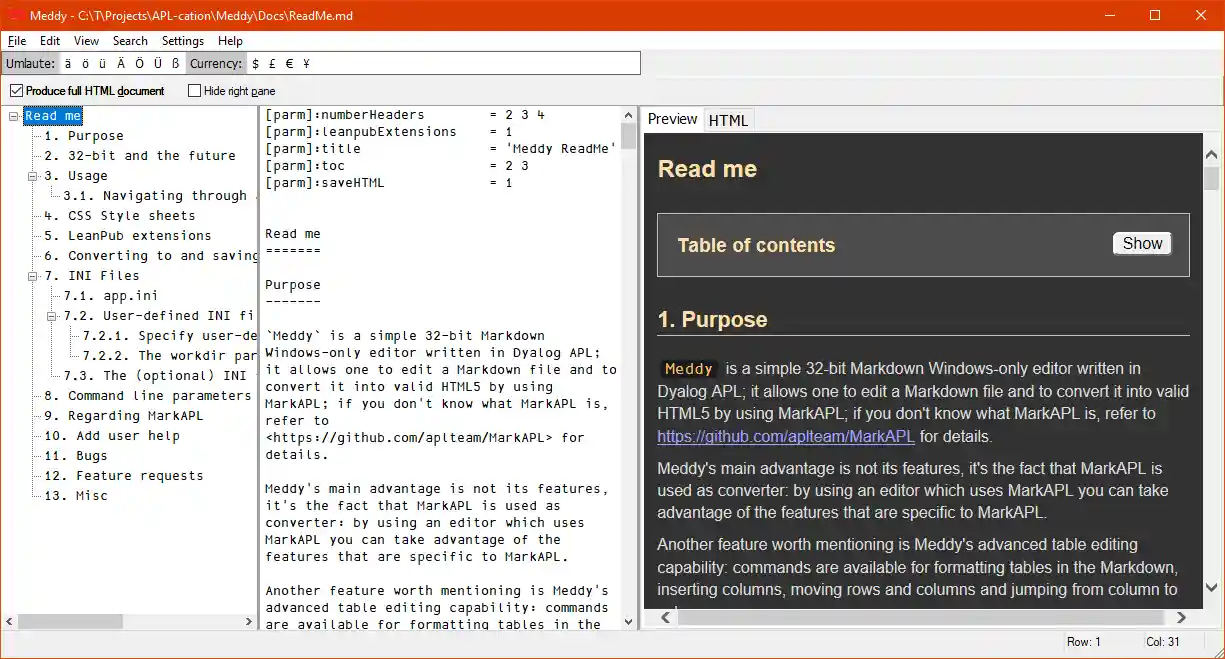Image resolution: width=1225 pixels, height=659 pixels.
Task: Open the github.com/aplteam/MarkAPL link
Action: [785, 436]
